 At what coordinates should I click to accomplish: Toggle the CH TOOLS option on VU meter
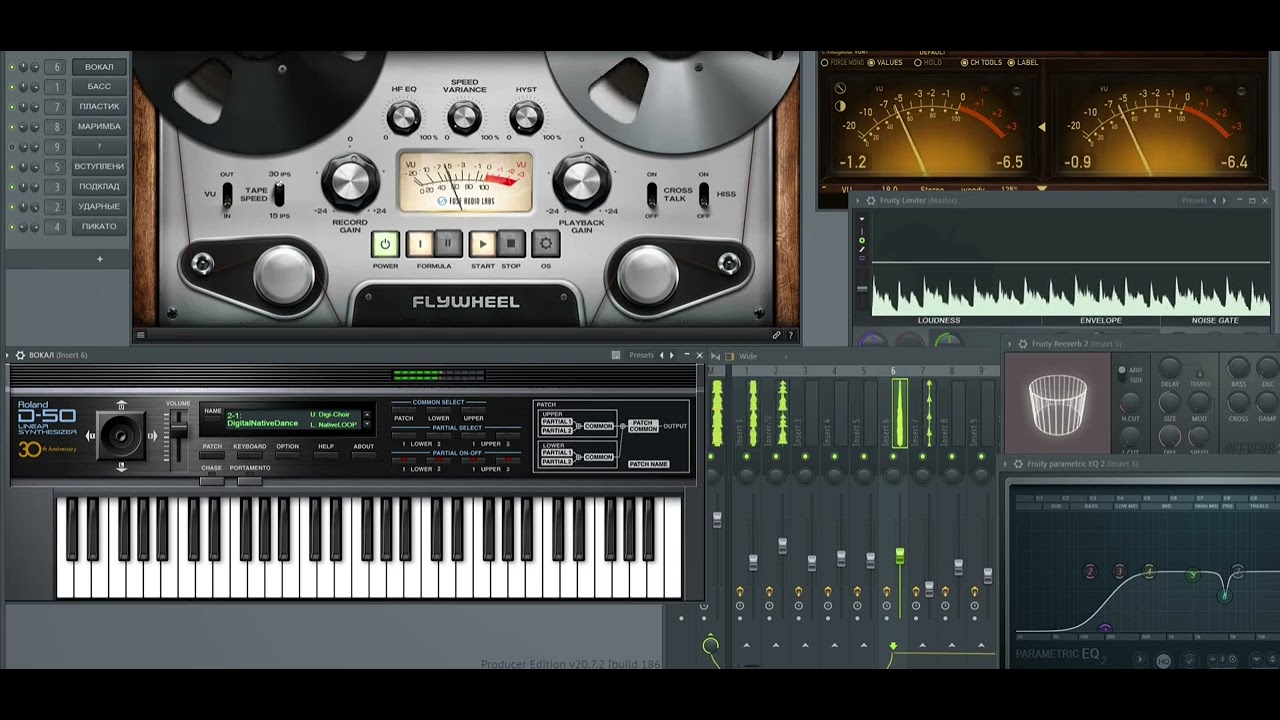(x=981, y=62)
